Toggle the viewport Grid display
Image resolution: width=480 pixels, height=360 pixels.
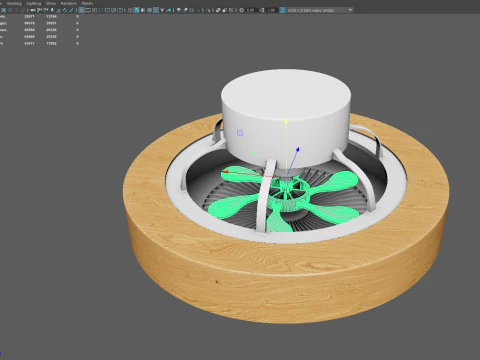(81, 10)
